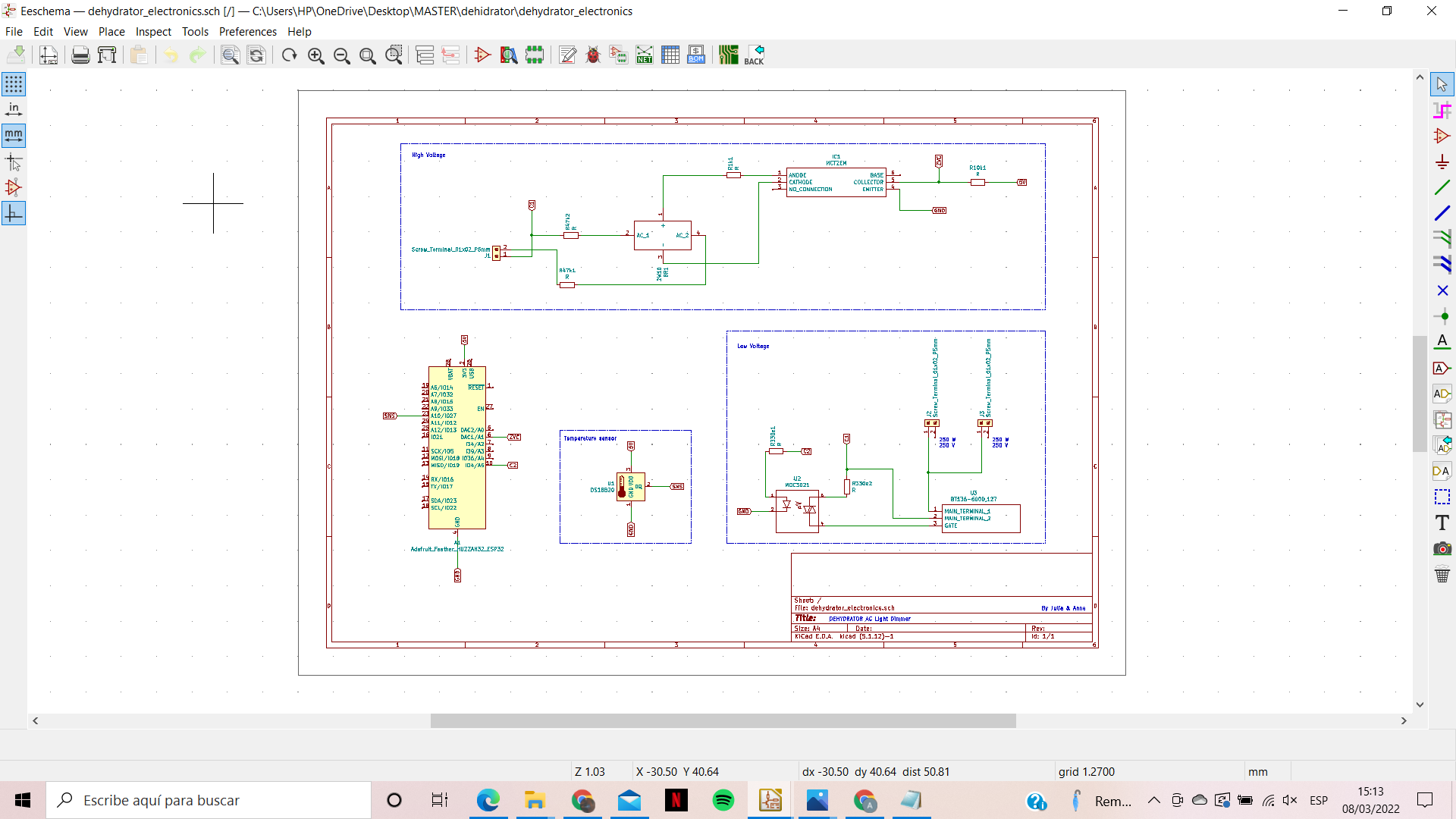Open Microsoft Edge from taskbar
This screenshot has height=819, width=1456.
[488, 800]
